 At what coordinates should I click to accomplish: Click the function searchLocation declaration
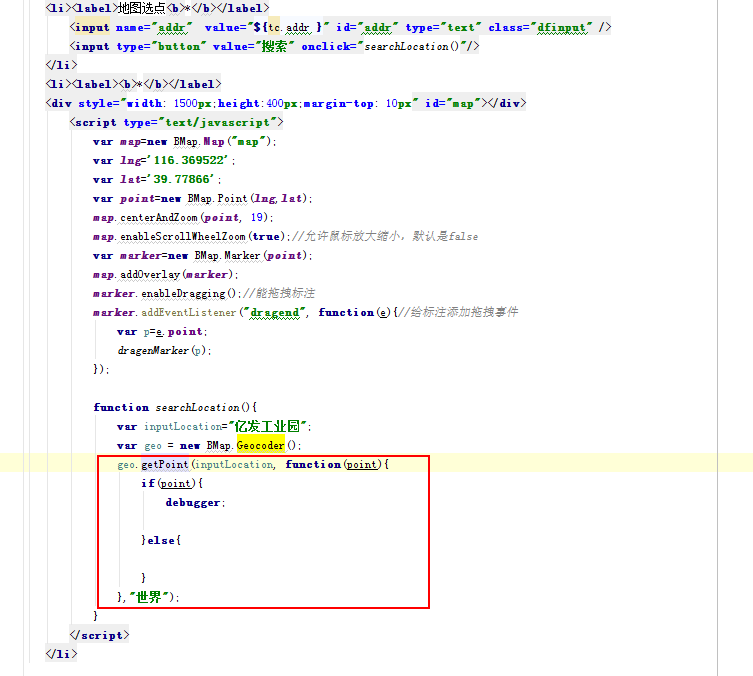[x=175, y=407]
